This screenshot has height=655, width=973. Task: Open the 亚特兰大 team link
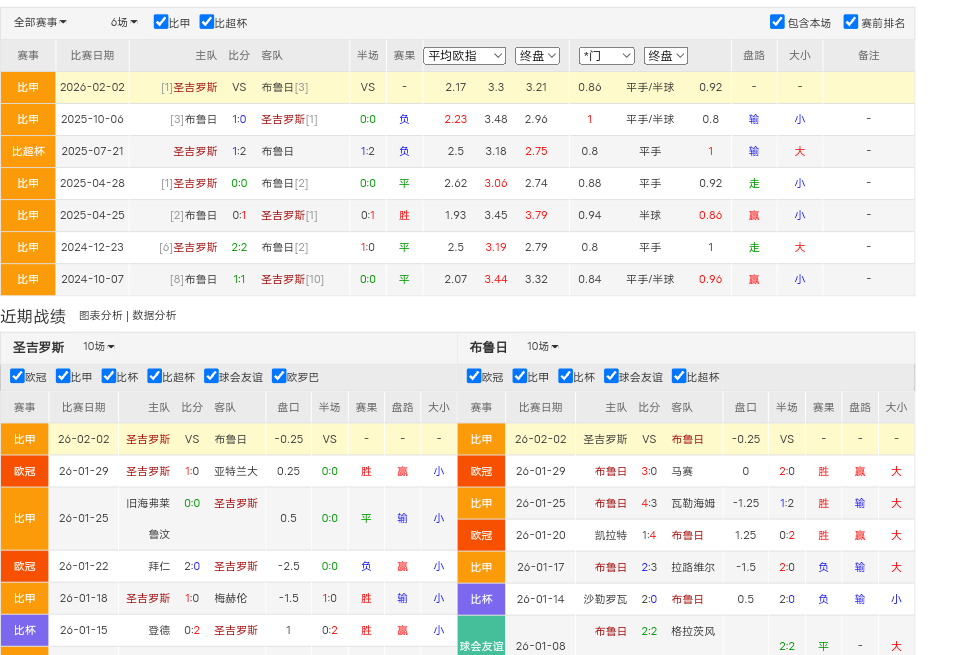236,471
